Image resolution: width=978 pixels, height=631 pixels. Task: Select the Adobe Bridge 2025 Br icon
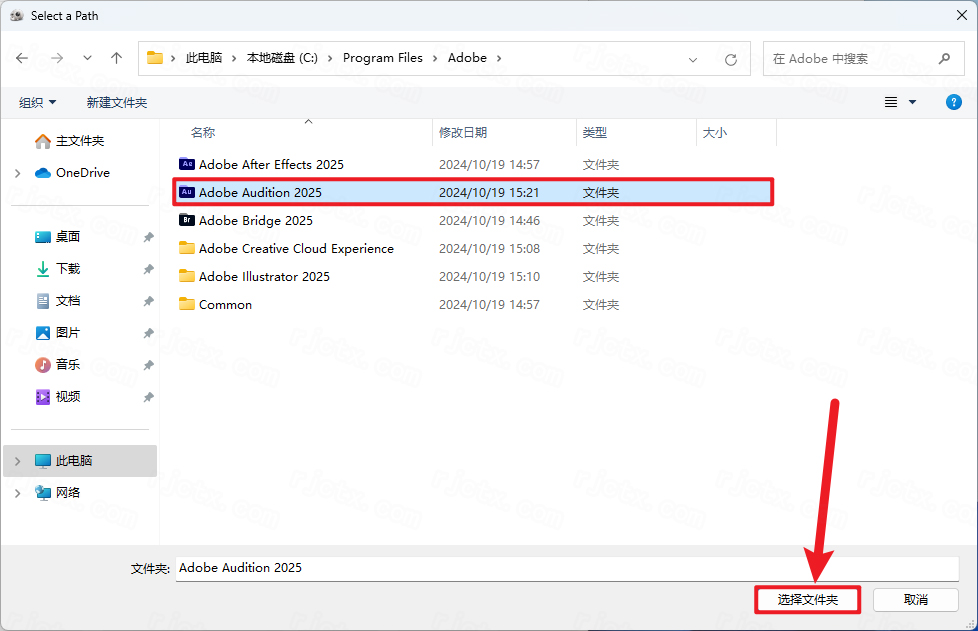(x=187, y=220)
